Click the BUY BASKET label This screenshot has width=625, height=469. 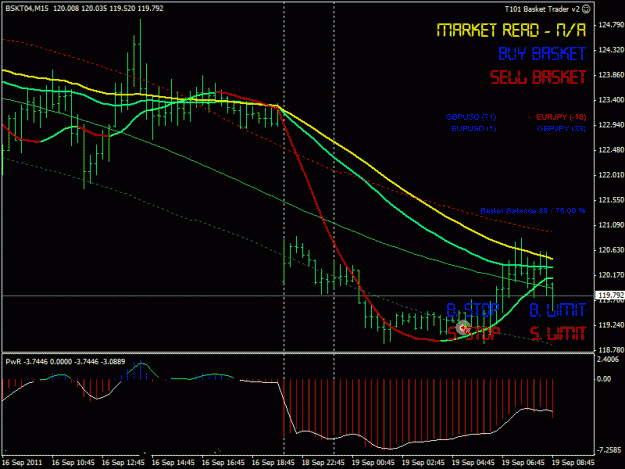(x=542, y=54)
